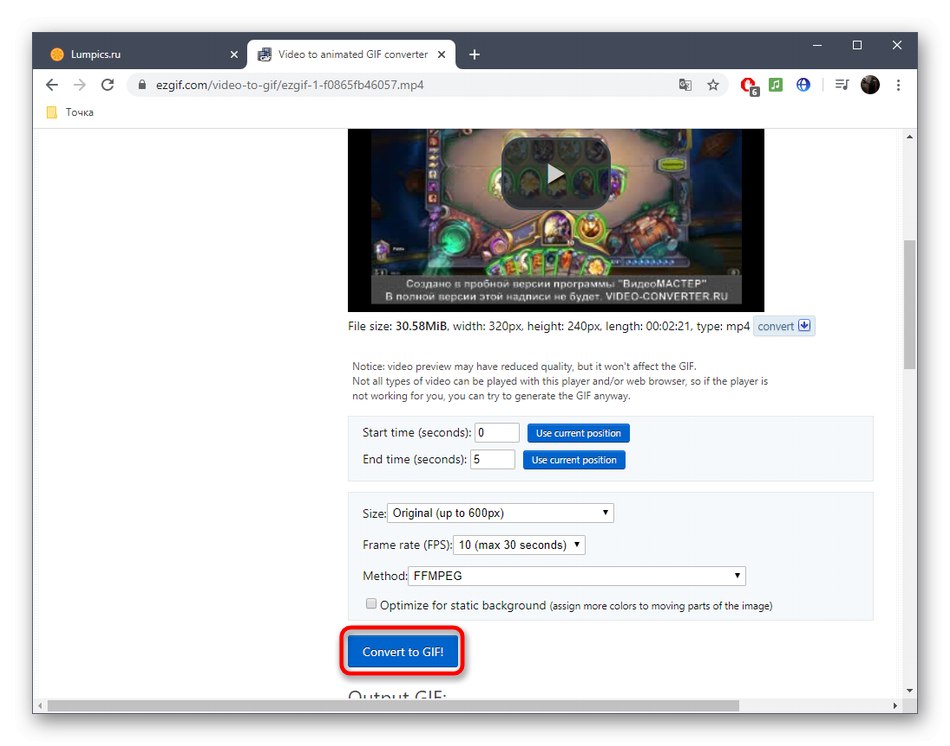Close the Lumpics.ru tab

click(x=234, y=55)
